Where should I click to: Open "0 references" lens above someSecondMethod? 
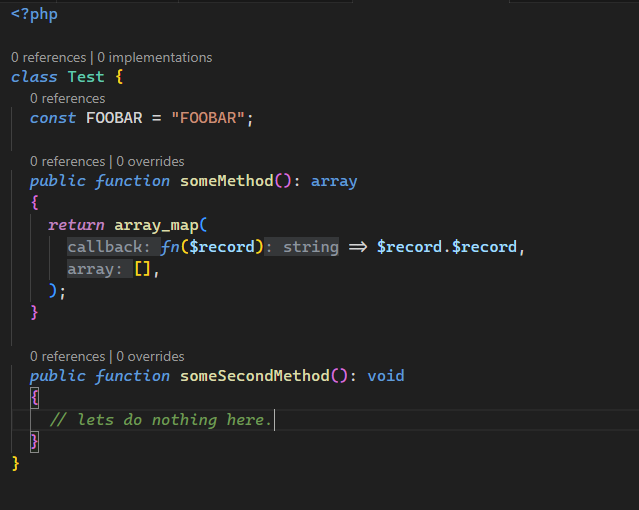tap(67, 356)
